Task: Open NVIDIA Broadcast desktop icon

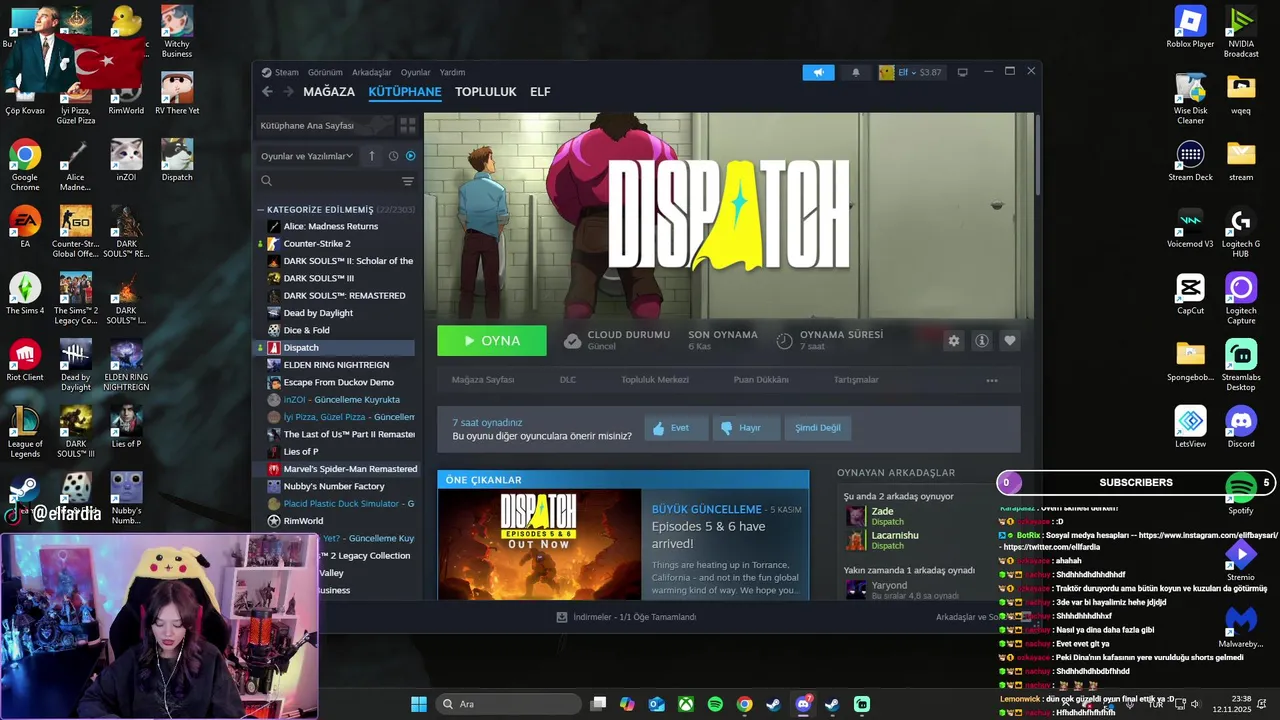Action: click(1241, 32)
